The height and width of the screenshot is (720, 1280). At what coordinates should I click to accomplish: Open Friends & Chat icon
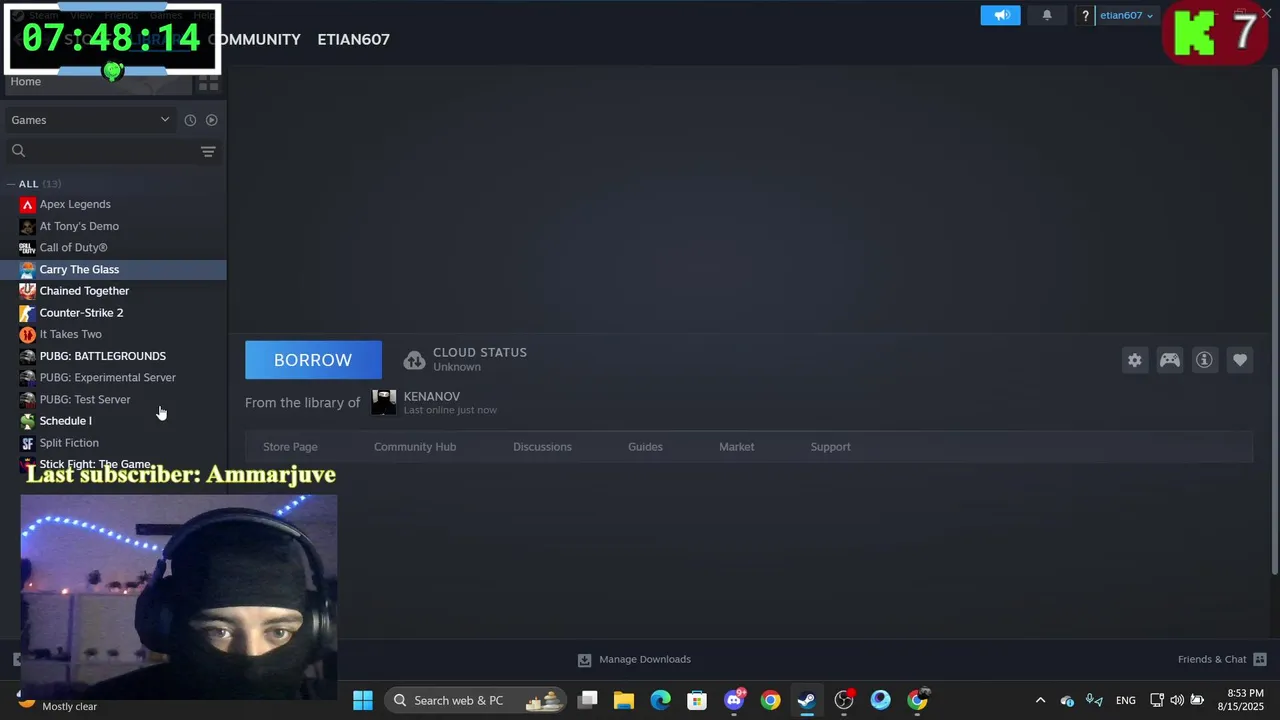[1260, 660]
